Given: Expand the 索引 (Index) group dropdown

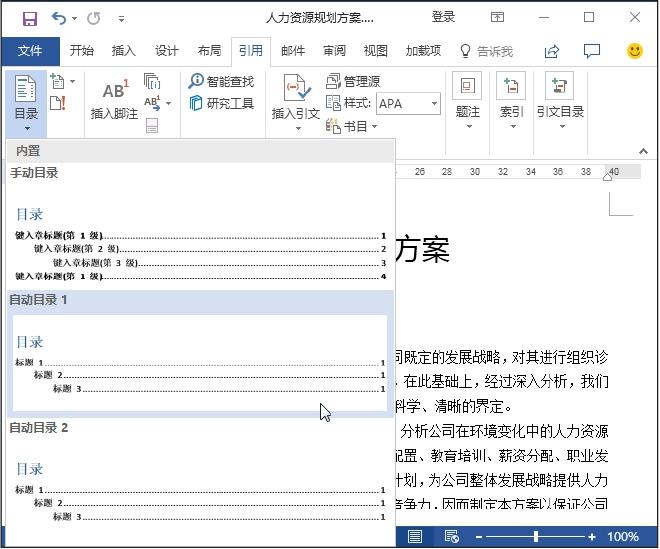Looking at the screenshot, I should (x=511, y=127).
